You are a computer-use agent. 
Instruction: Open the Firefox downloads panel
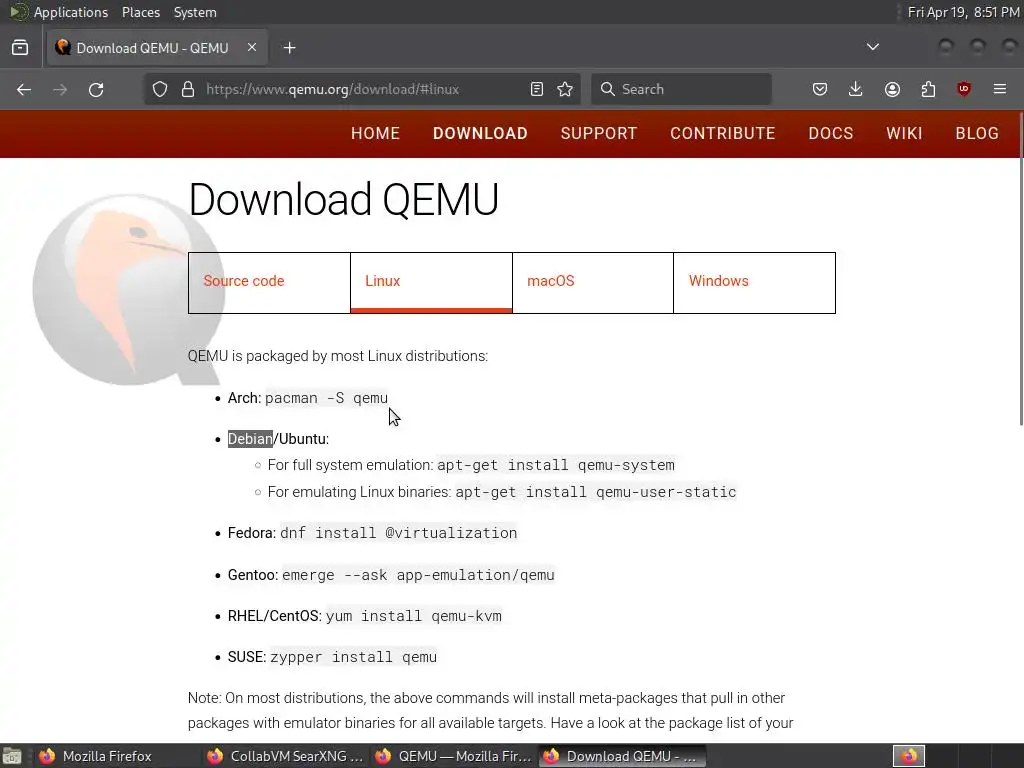pos(856,89)
